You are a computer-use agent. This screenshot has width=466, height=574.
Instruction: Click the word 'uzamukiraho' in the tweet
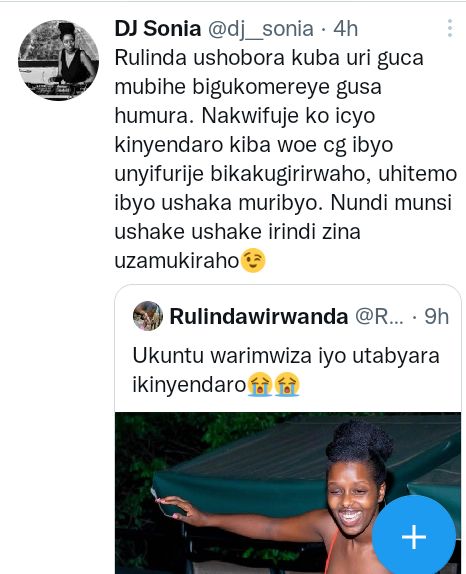tap(177, 261)
